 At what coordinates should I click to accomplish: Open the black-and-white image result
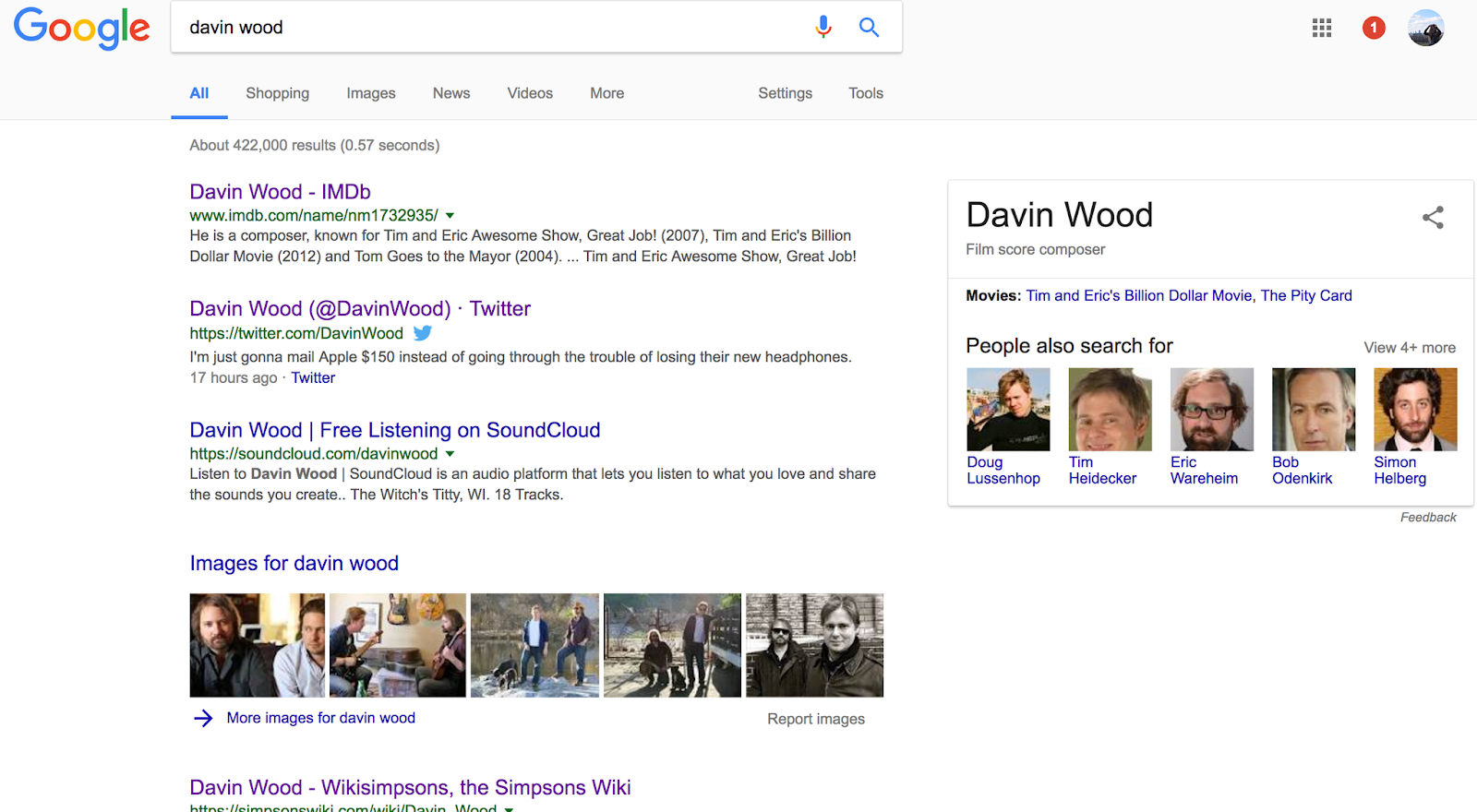[x=814, y=645]
